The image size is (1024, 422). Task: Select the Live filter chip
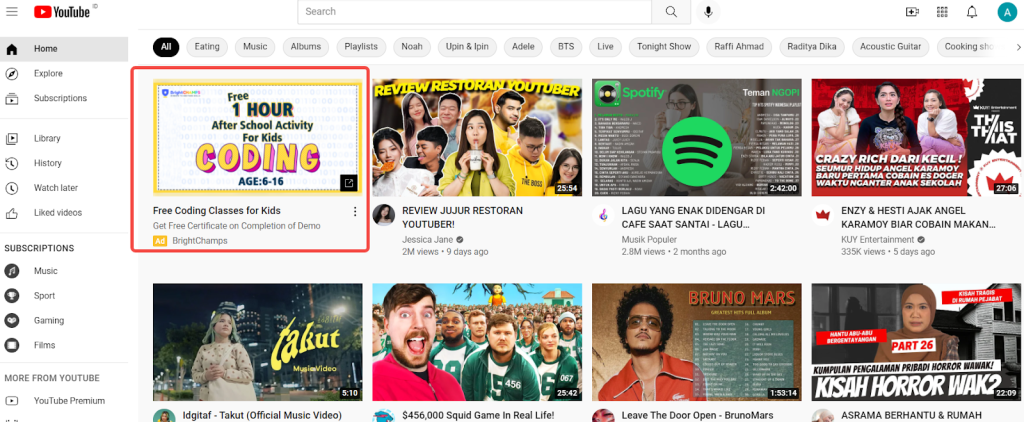(x=605, y=47)
